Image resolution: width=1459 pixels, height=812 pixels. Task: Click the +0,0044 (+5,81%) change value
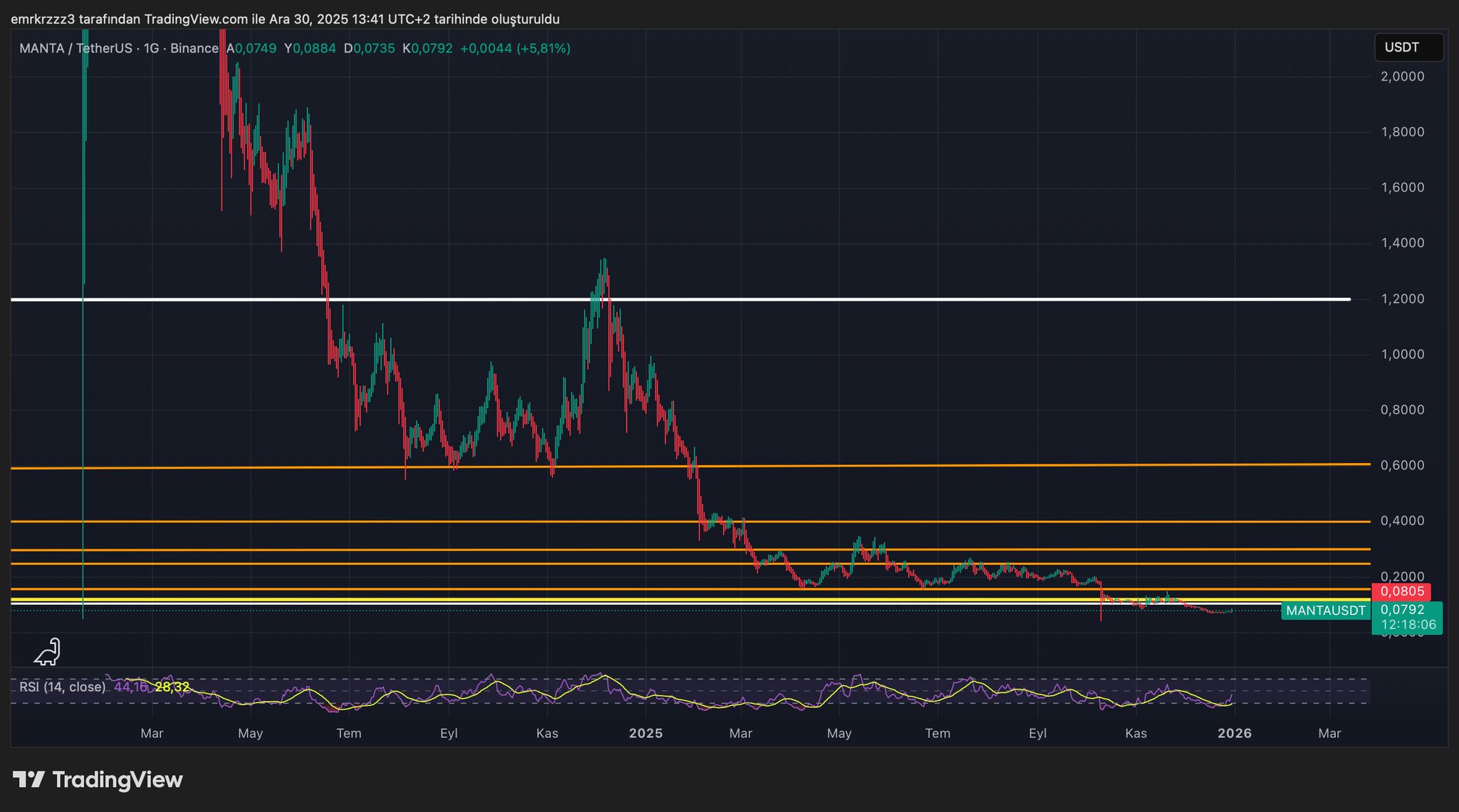515,48
